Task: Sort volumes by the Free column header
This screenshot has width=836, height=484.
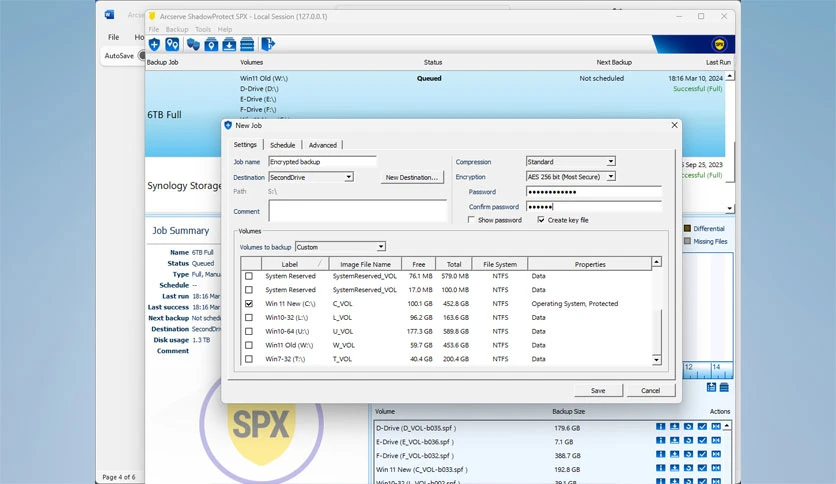Action: (419, 264)
